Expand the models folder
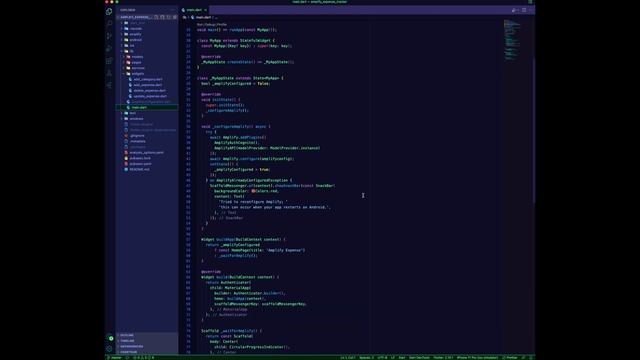This screenshot has width=640, height=360. point(137,57)
